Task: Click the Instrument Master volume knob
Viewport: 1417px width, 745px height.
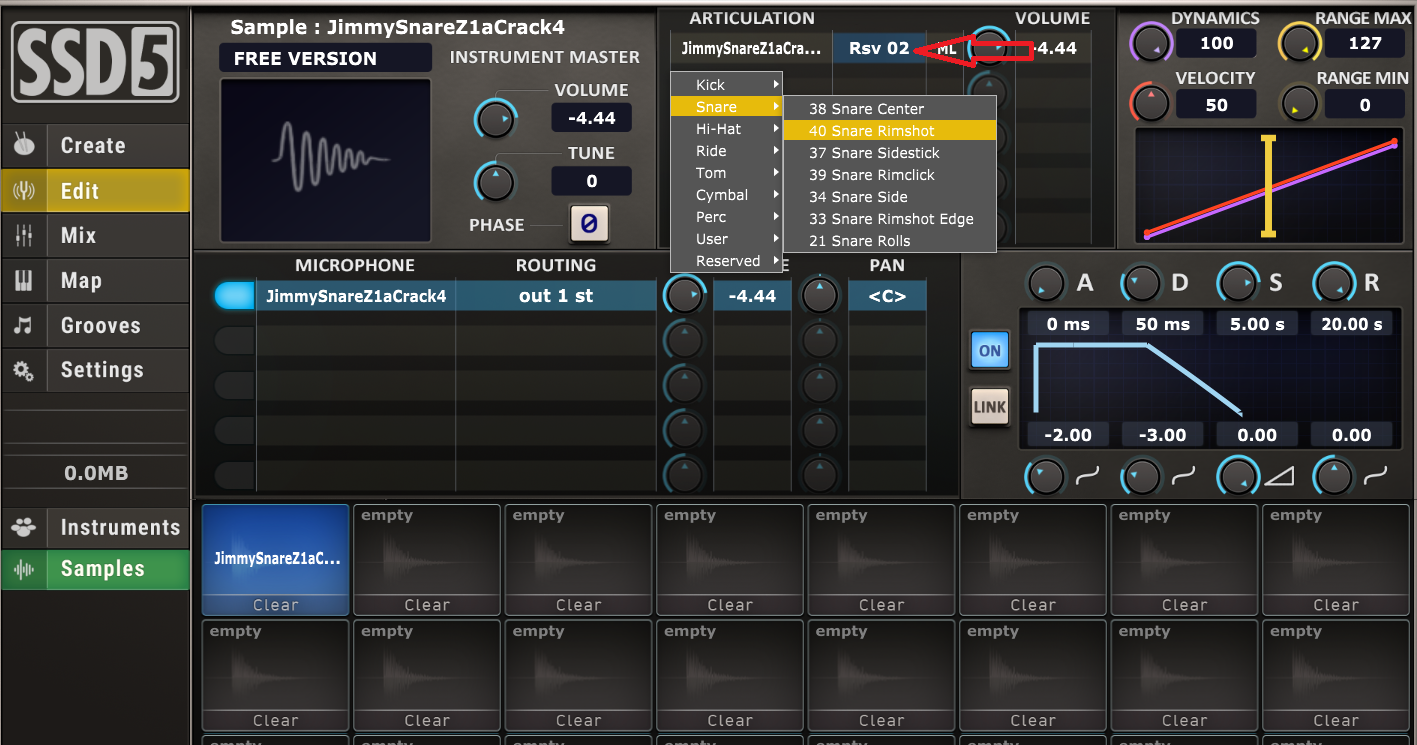Action: click(494, 119)
